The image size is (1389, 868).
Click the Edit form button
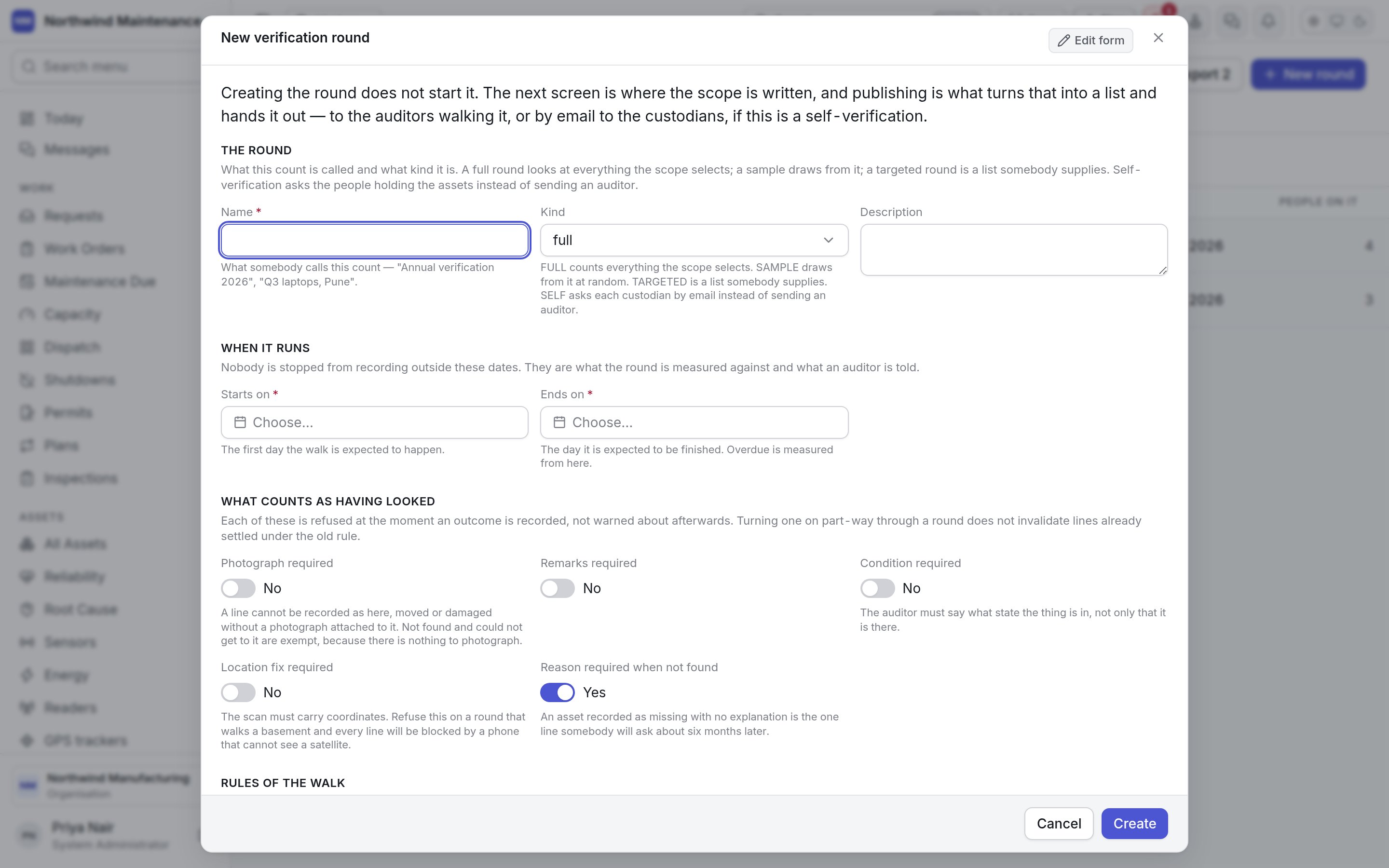[x=1090, y=40]
